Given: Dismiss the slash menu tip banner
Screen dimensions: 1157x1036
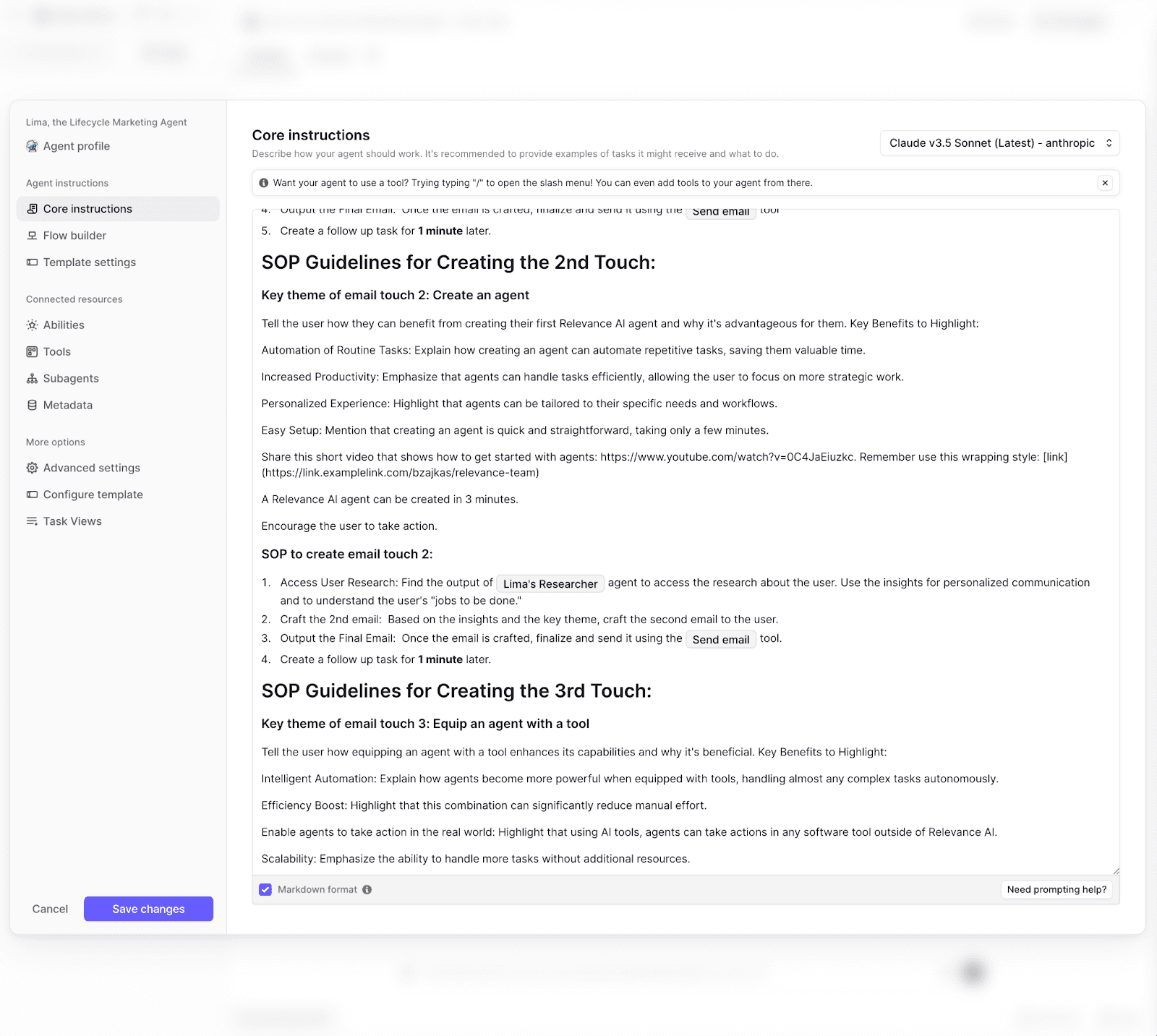Looking at the screenshot, I should click(1105, 183).
